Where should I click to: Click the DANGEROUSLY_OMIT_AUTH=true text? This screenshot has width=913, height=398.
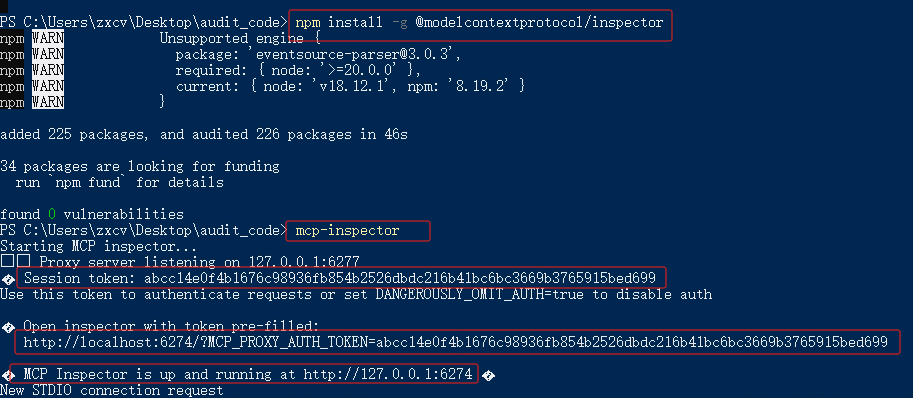tap(480, 294)
